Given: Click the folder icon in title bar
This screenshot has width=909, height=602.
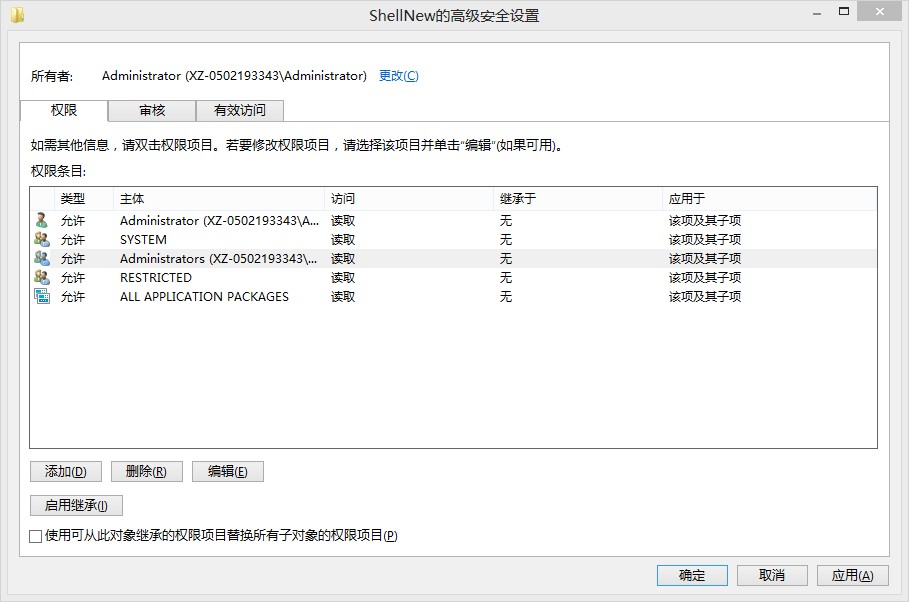Looking at the screenshot, I should (17, 15).
